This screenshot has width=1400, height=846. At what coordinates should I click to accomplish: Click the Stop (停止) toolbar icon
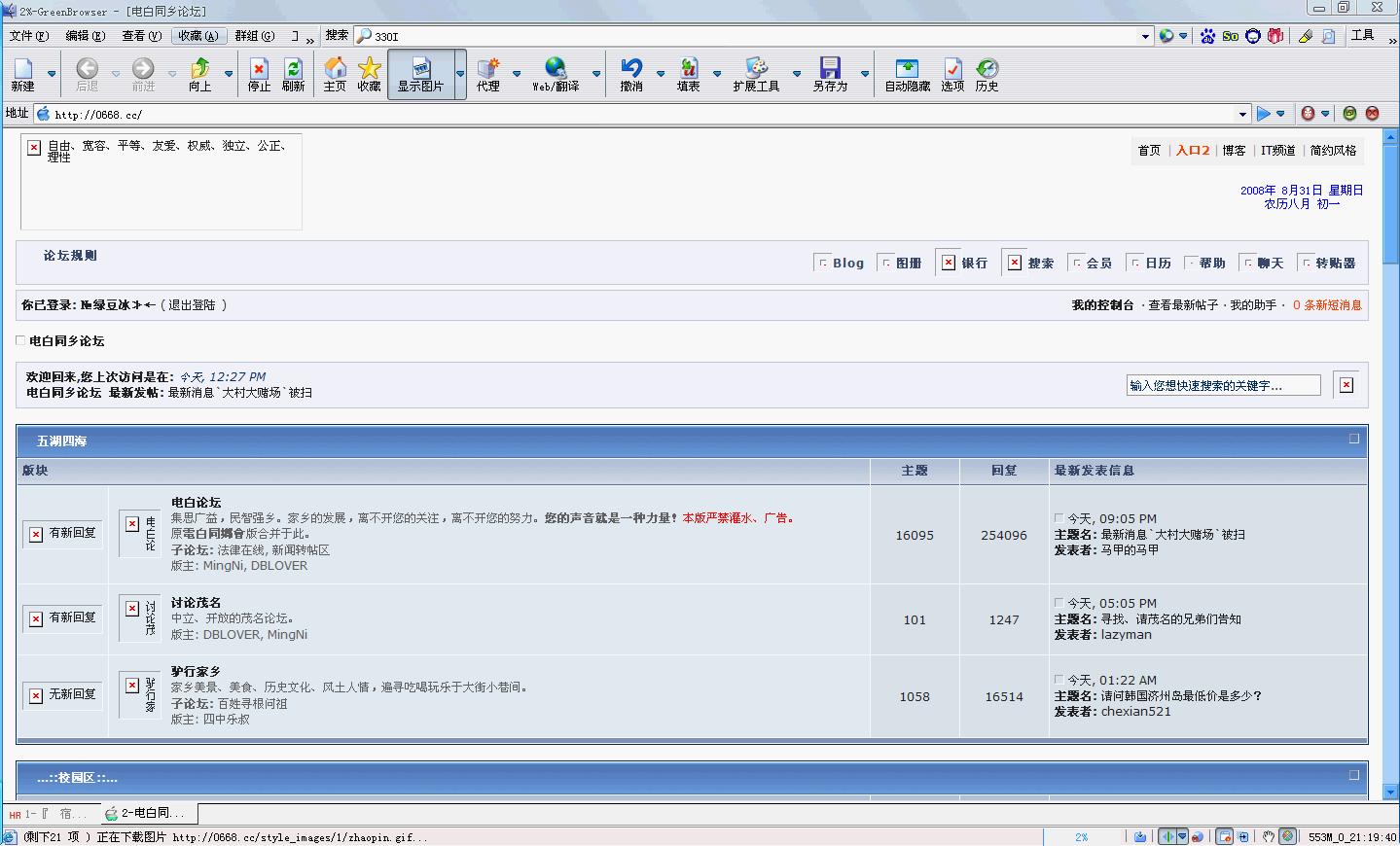coord(259,74)
